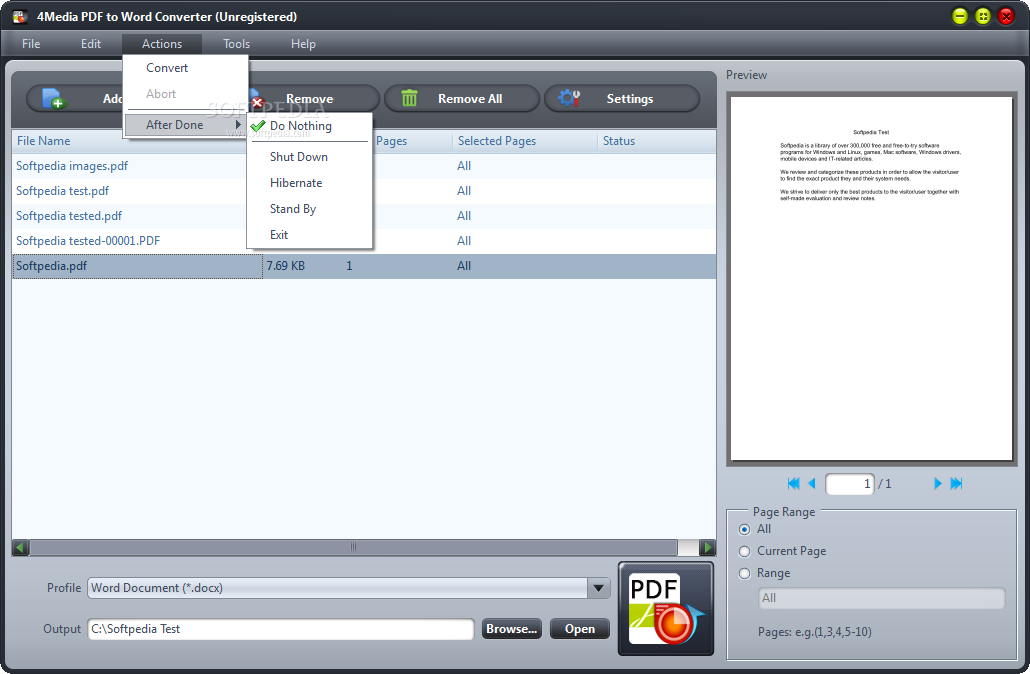Select Current Page radio option
The width and height of the screenshot is (1030, 674).
click(744, 551)
